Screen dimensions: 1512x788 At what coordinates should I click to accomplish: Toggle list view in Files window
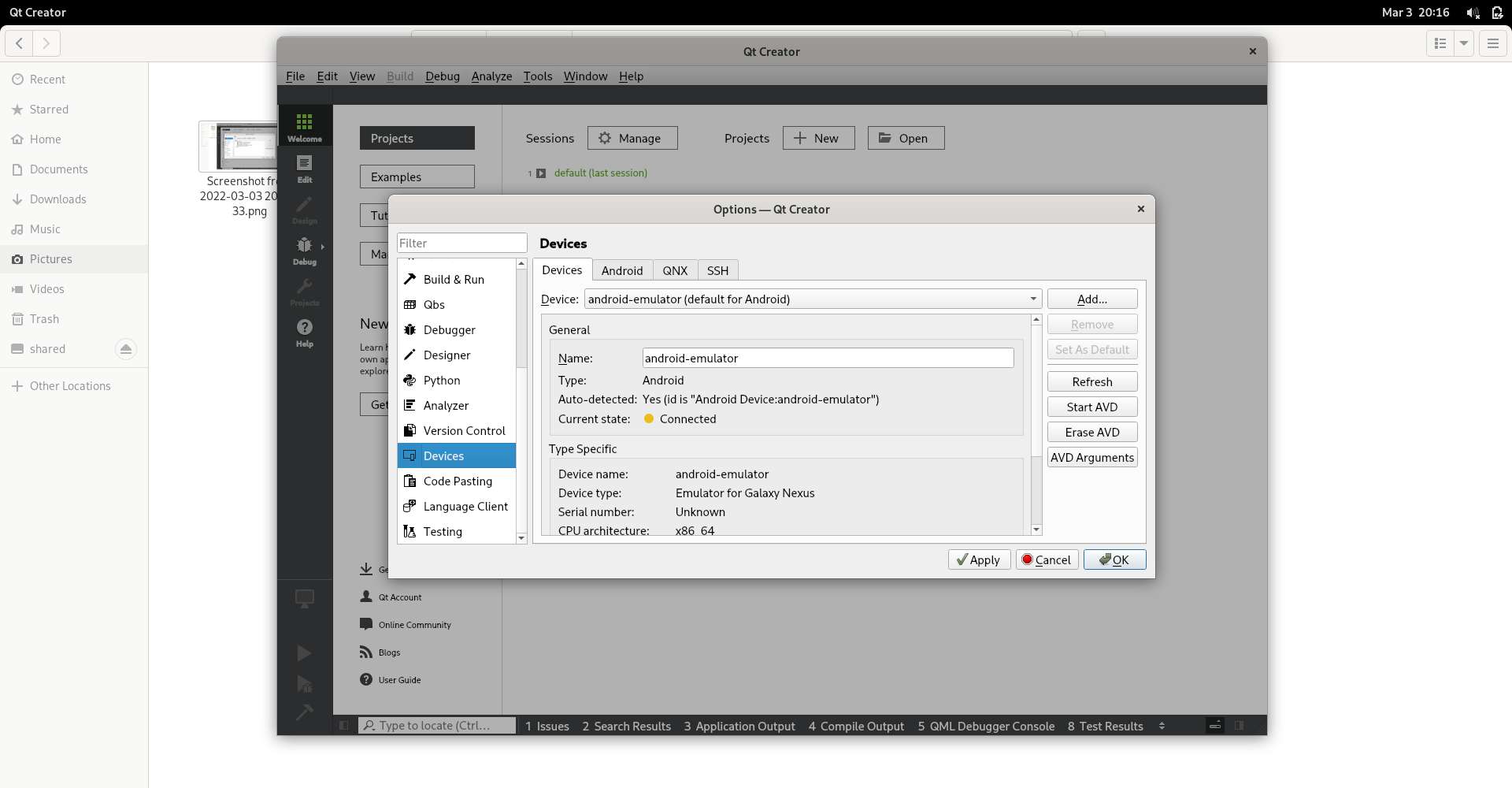[x=1440, y=43]
